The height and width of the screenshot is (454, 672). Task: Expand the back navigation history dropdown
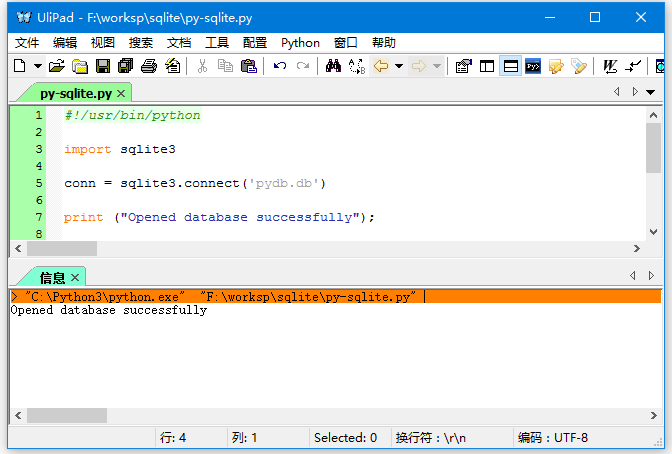(399, 66)
